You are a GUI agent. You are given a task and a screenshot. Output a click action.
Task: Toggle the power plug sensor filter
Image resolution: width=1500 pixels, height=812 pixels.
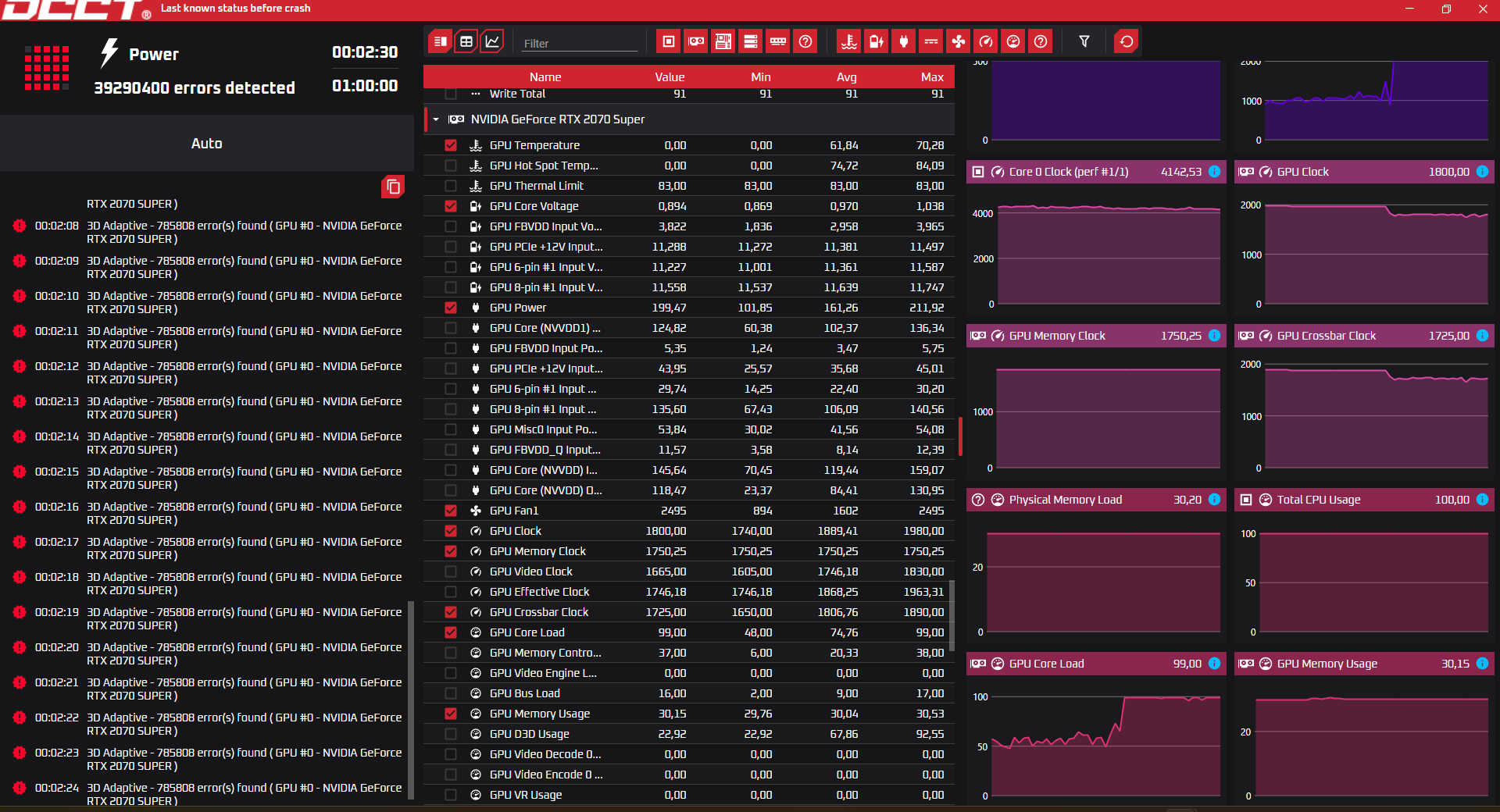pos(904,41)
